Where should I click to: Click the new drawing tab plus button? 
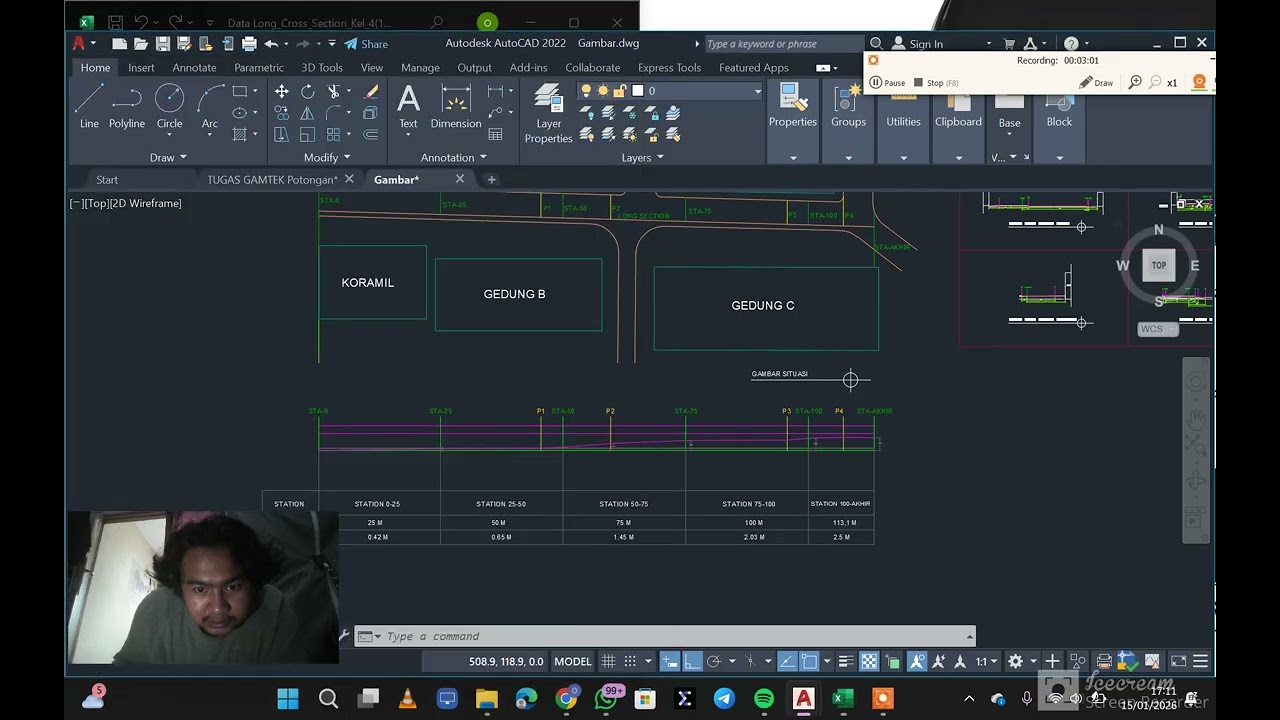491,180
